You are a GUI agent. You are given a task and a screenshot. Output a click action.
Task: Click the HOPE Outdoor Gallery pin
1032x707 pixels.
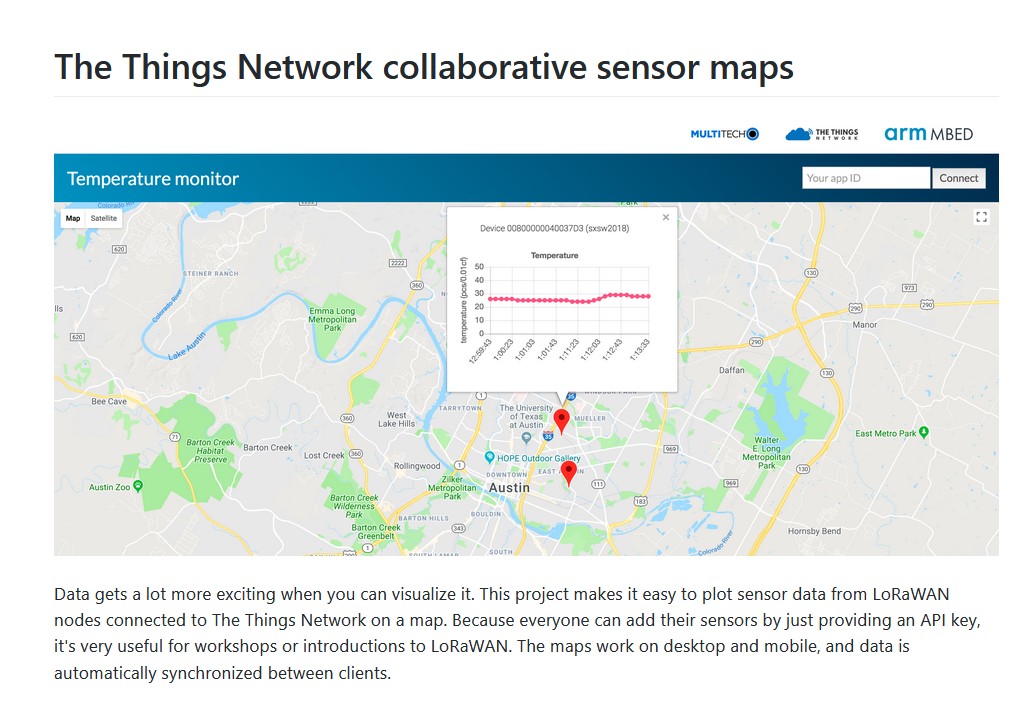[489, 458]
